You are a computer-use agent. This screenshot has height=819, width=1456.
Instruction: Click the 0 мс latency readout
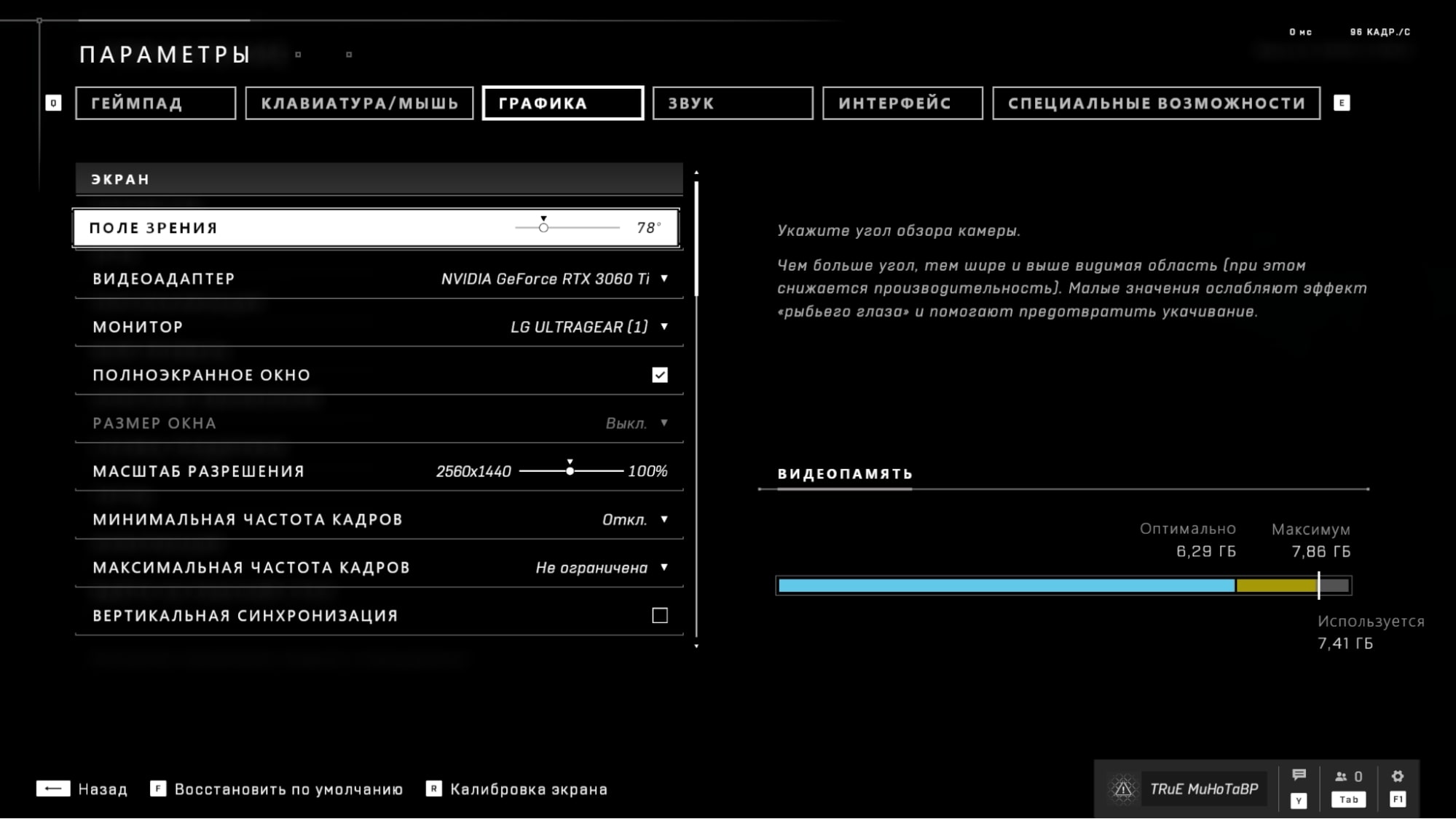tap(1300, 32)
